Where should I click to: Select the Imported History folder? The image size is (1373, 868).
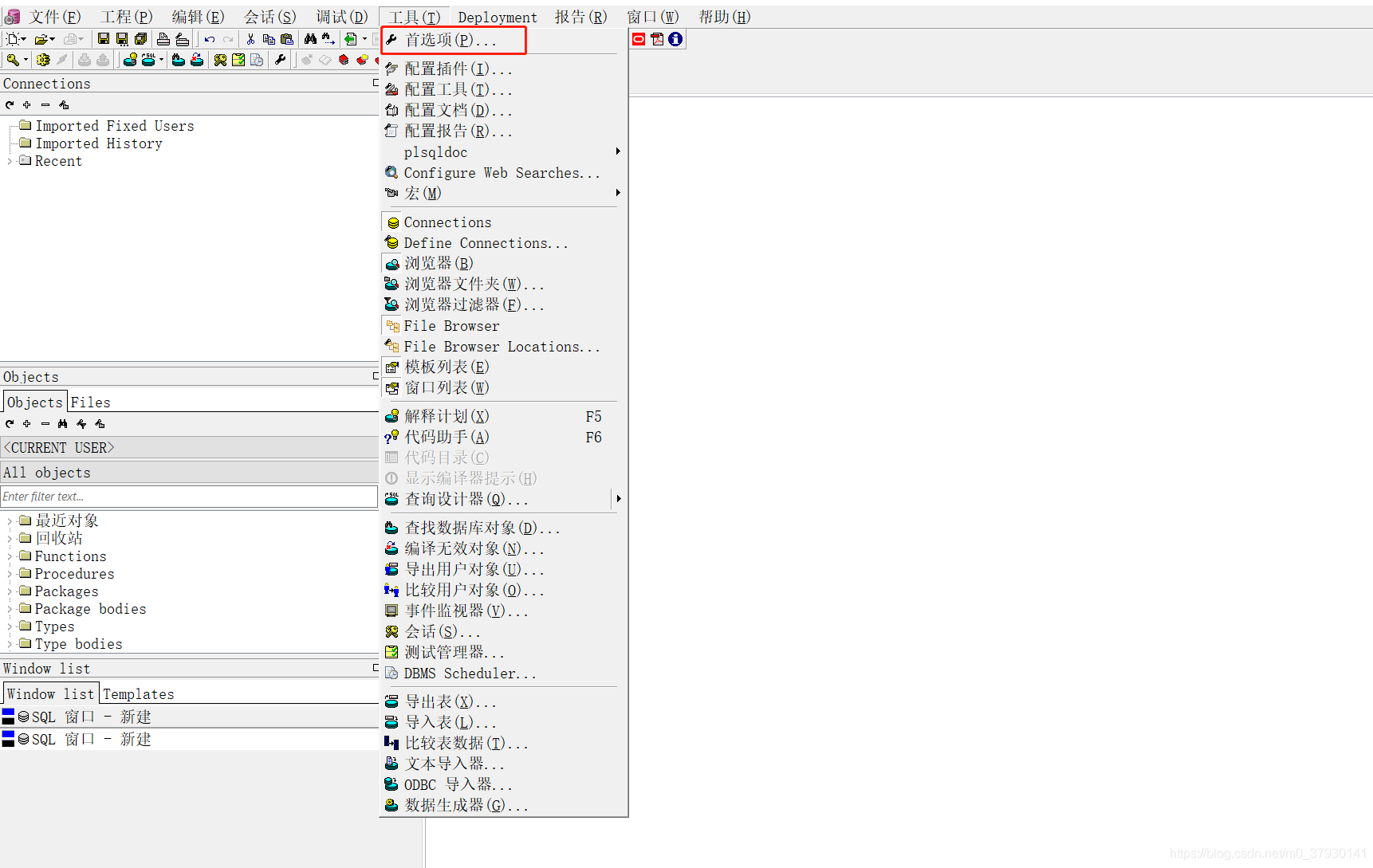tap(99, 143)
